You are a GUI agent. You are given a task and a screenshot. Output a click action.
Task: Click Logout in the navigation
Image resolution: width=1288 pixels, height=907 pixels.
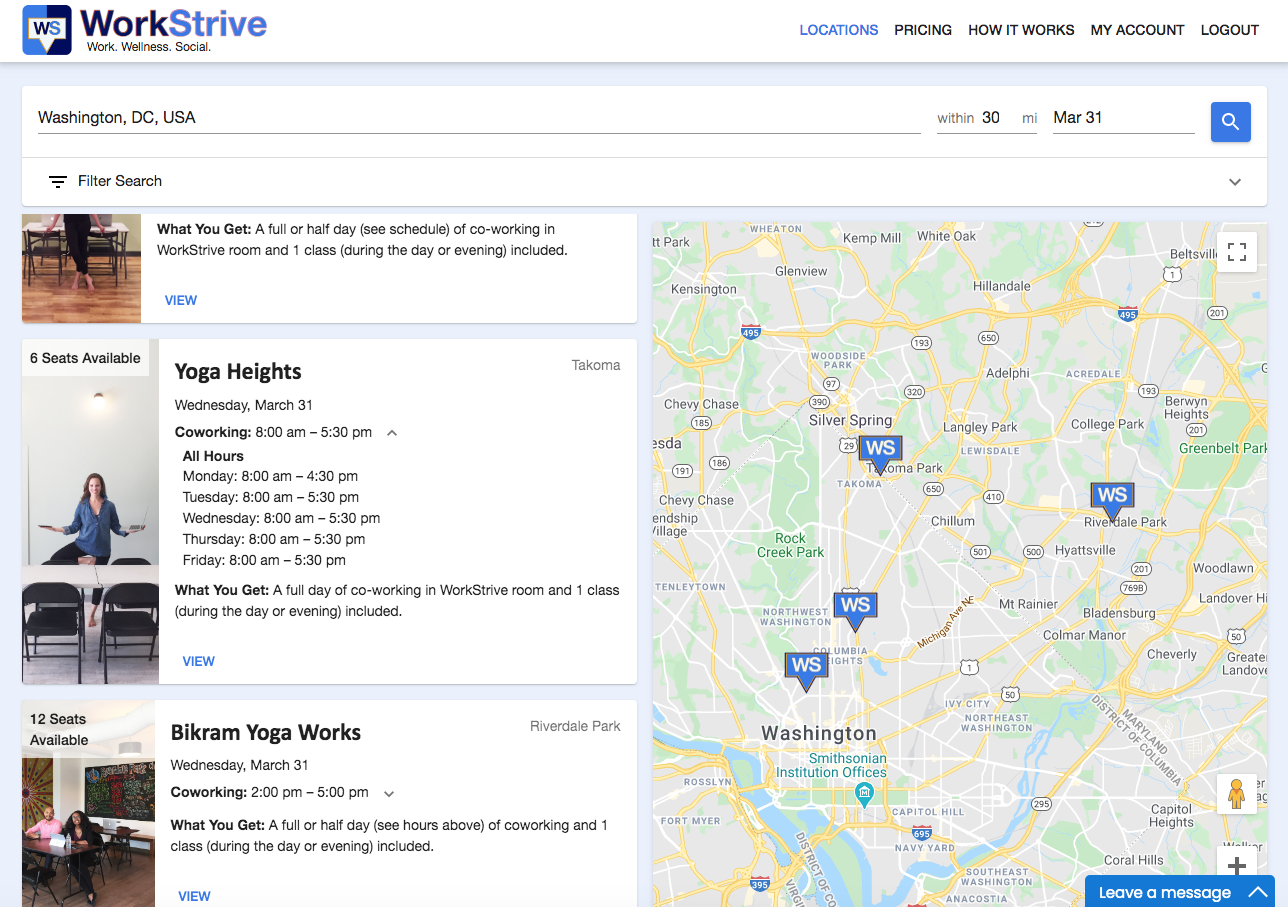click(x=1229, y=30)
